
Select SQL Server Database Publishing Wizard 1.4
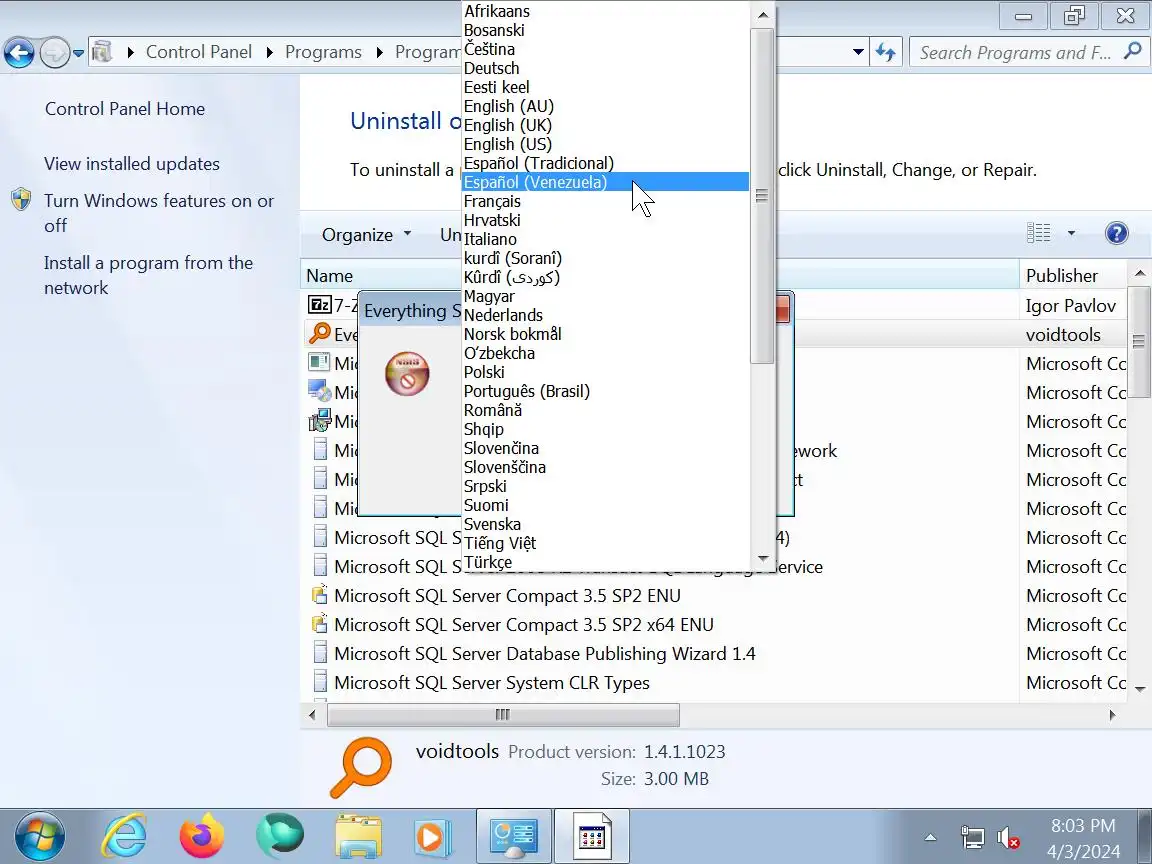544,654
